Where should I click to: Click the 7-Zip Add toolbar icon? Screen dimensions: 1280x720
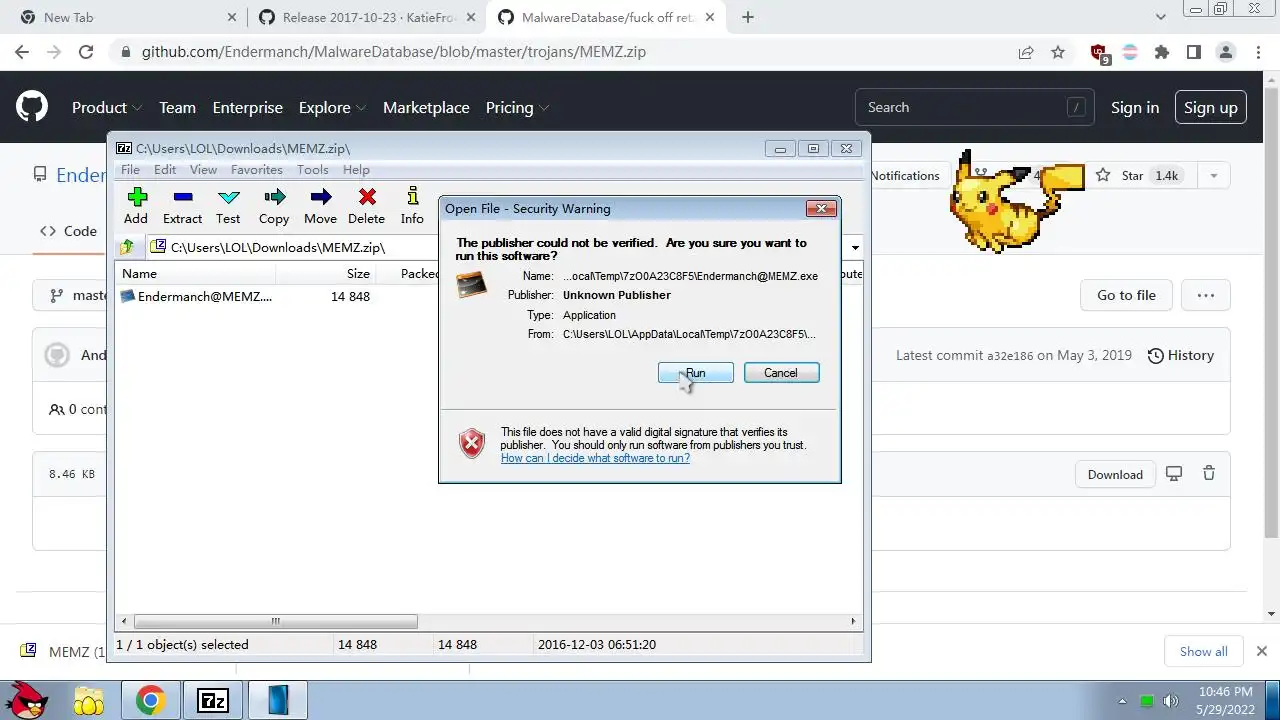136,205
